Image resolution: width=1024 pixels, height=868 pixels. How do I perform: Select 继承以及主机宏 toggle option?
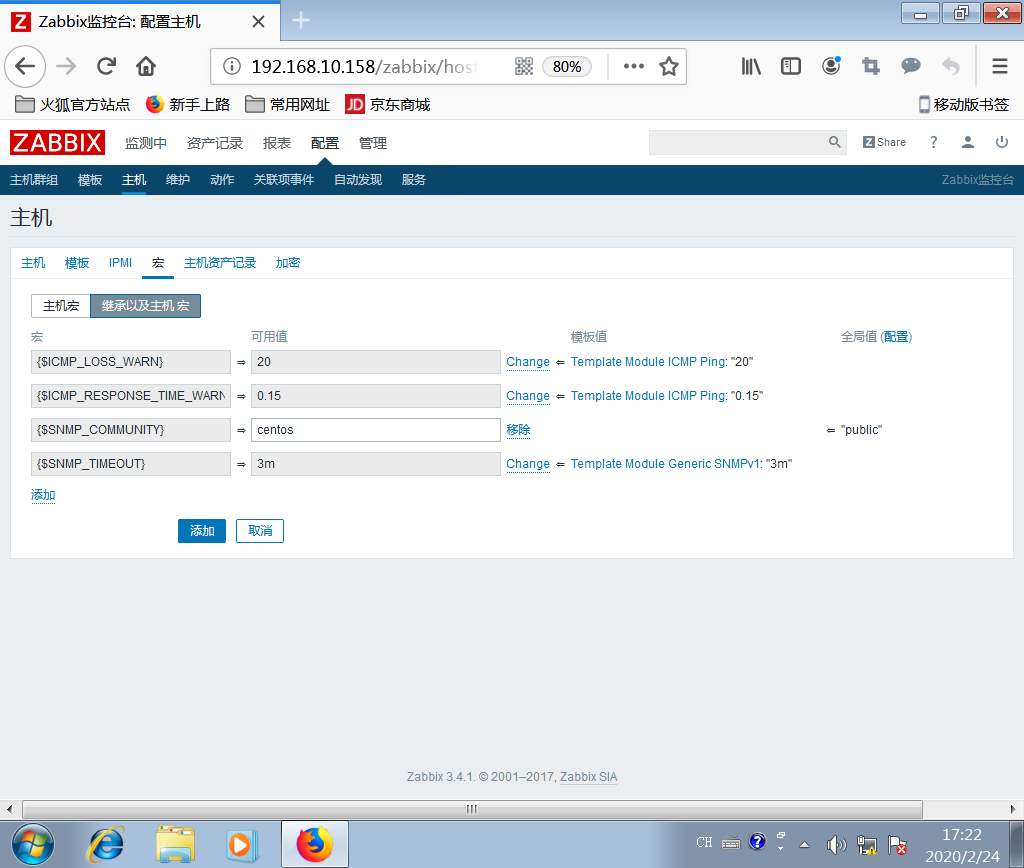pos(145,306)
